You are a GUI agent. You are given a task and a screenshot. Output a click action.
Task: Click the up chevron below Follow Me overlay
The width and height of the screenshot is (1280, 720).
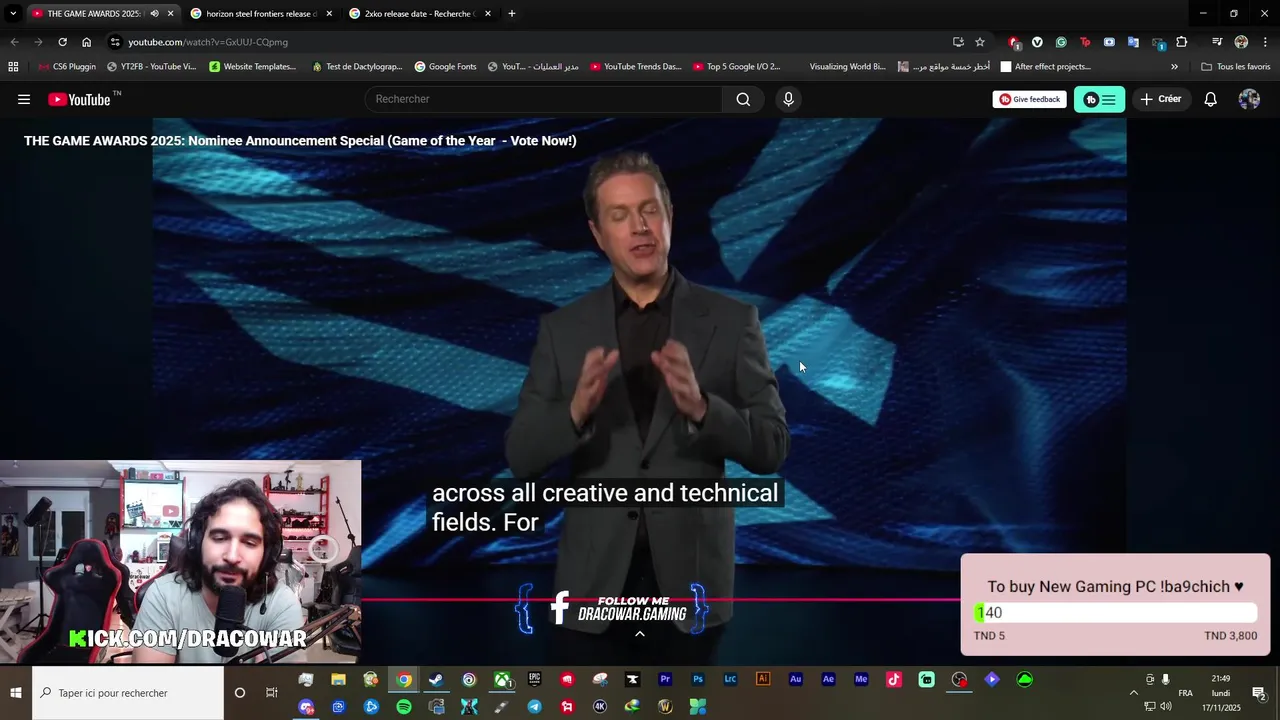[x=640, y=633]
